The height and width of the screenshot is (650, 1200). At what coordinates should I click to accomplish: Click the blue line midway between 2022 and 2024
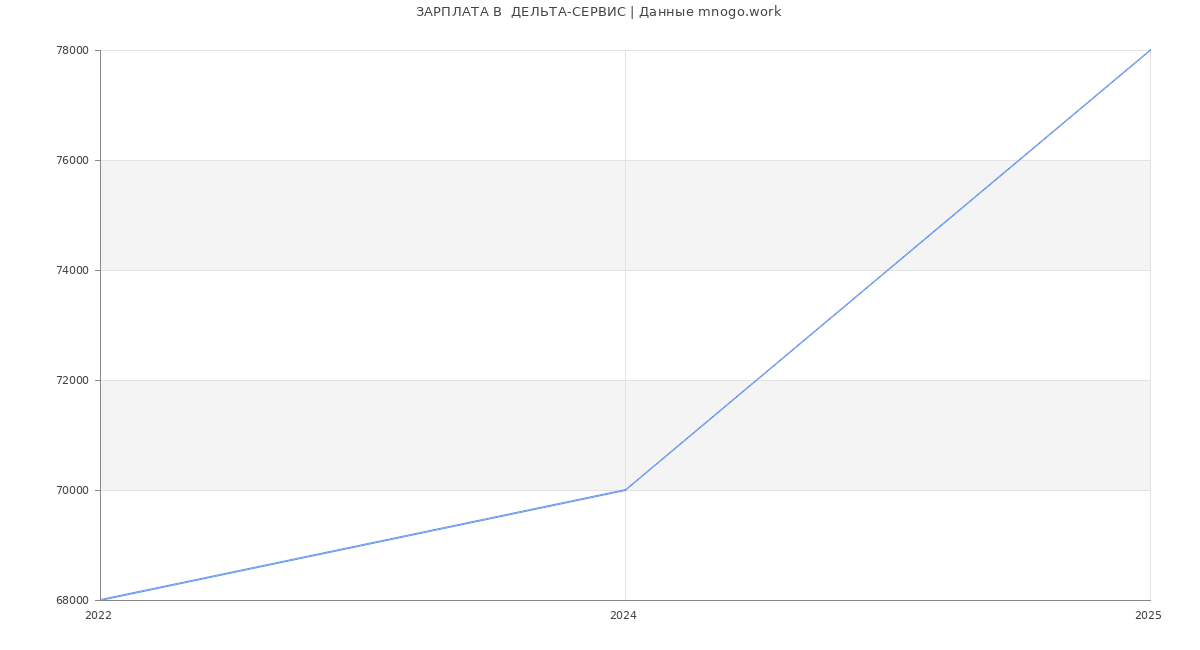tap(363, 545)
